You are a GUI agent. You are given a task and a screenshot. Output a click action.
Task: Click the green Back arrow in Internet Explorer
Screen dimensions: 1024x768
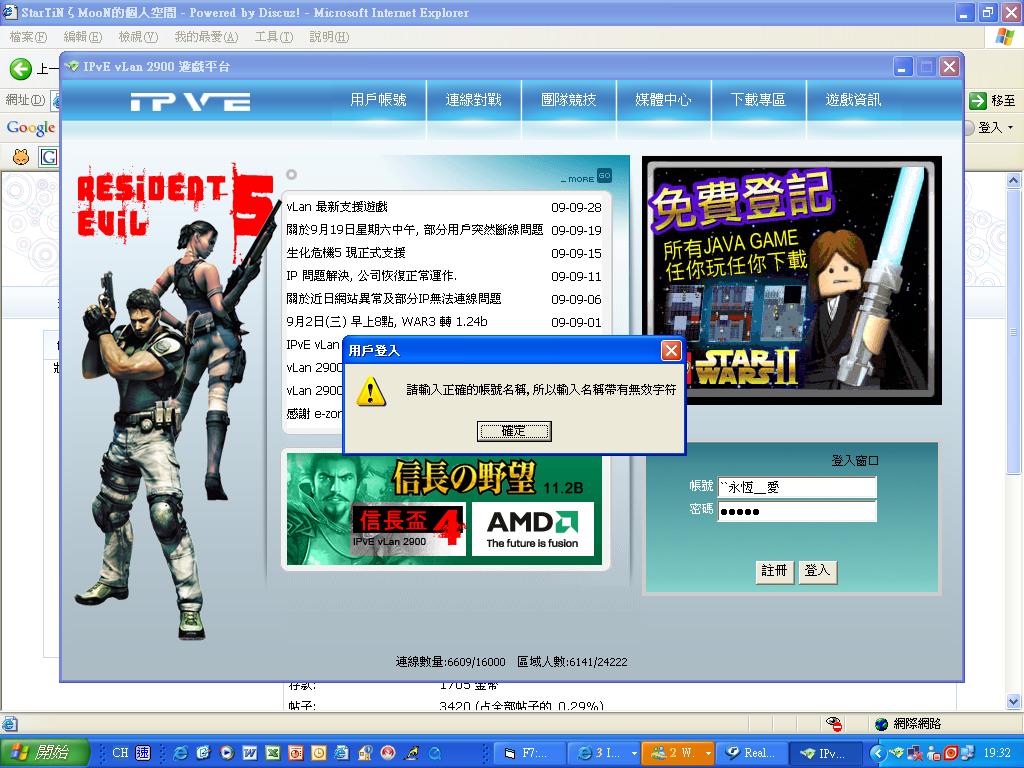20,69
